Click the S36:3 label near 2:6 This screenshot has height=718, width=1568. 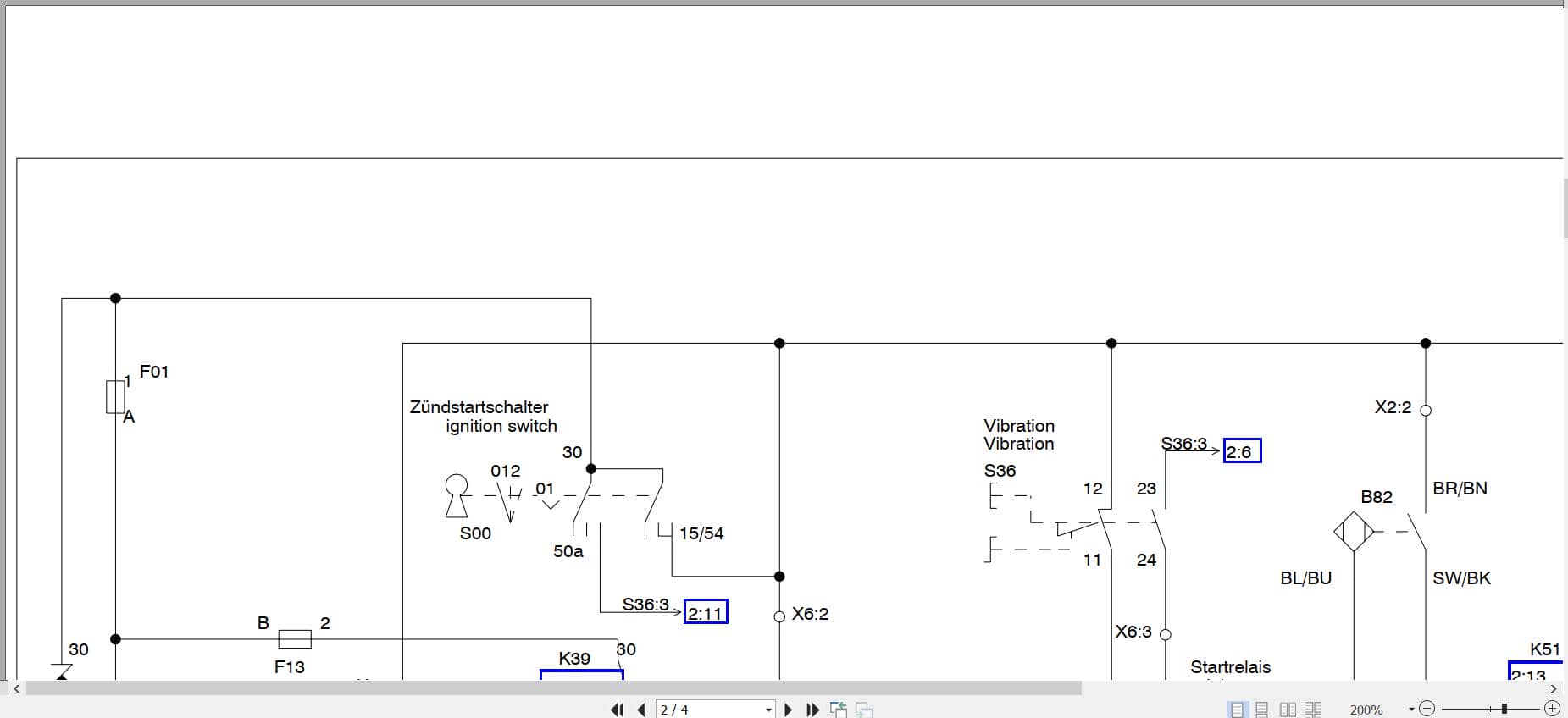1184,444
